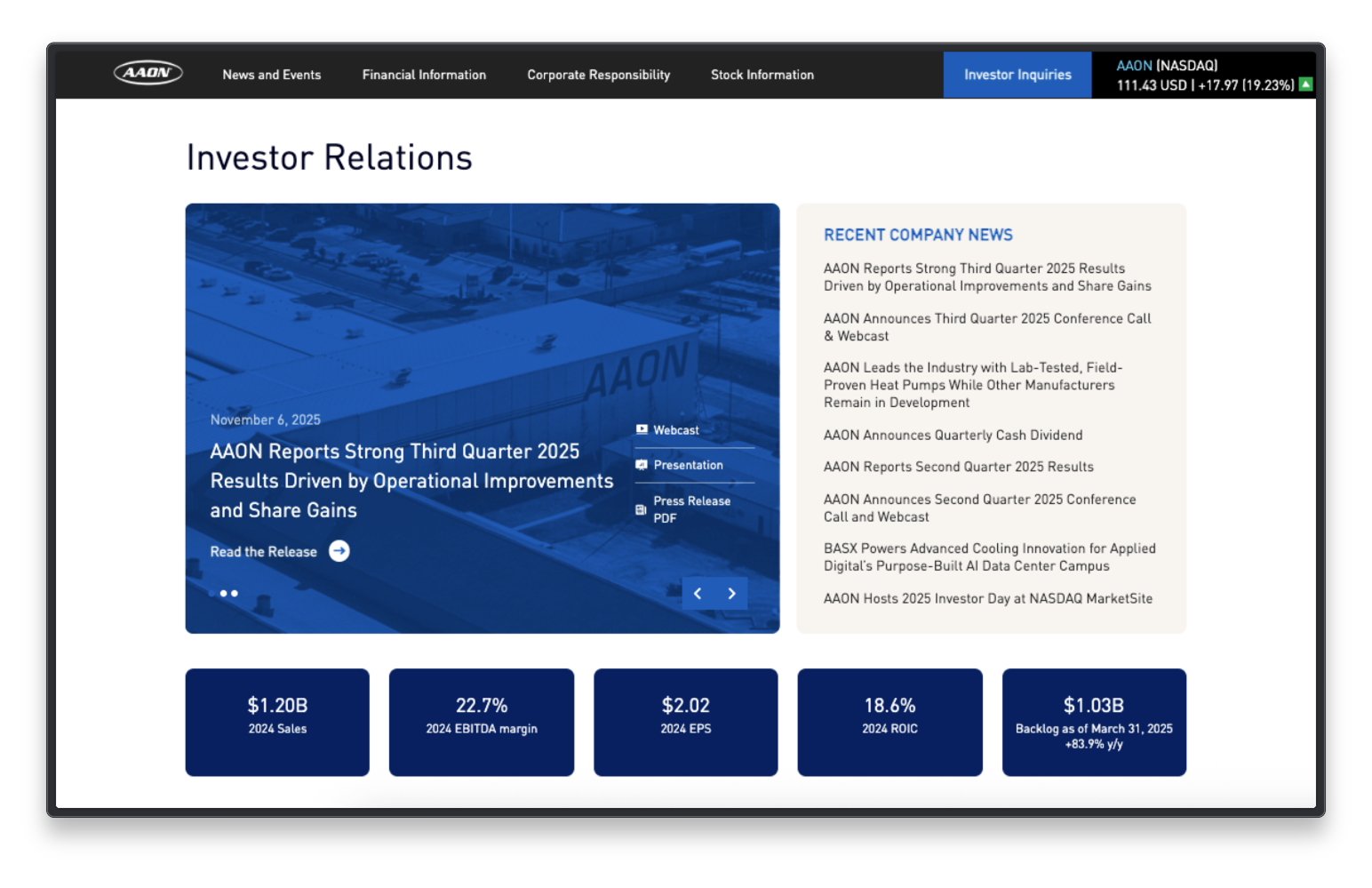Viewport: 1372px width, 888px height.
Task: Click the right chevron on the news carousel
Action: click(731, 593)
